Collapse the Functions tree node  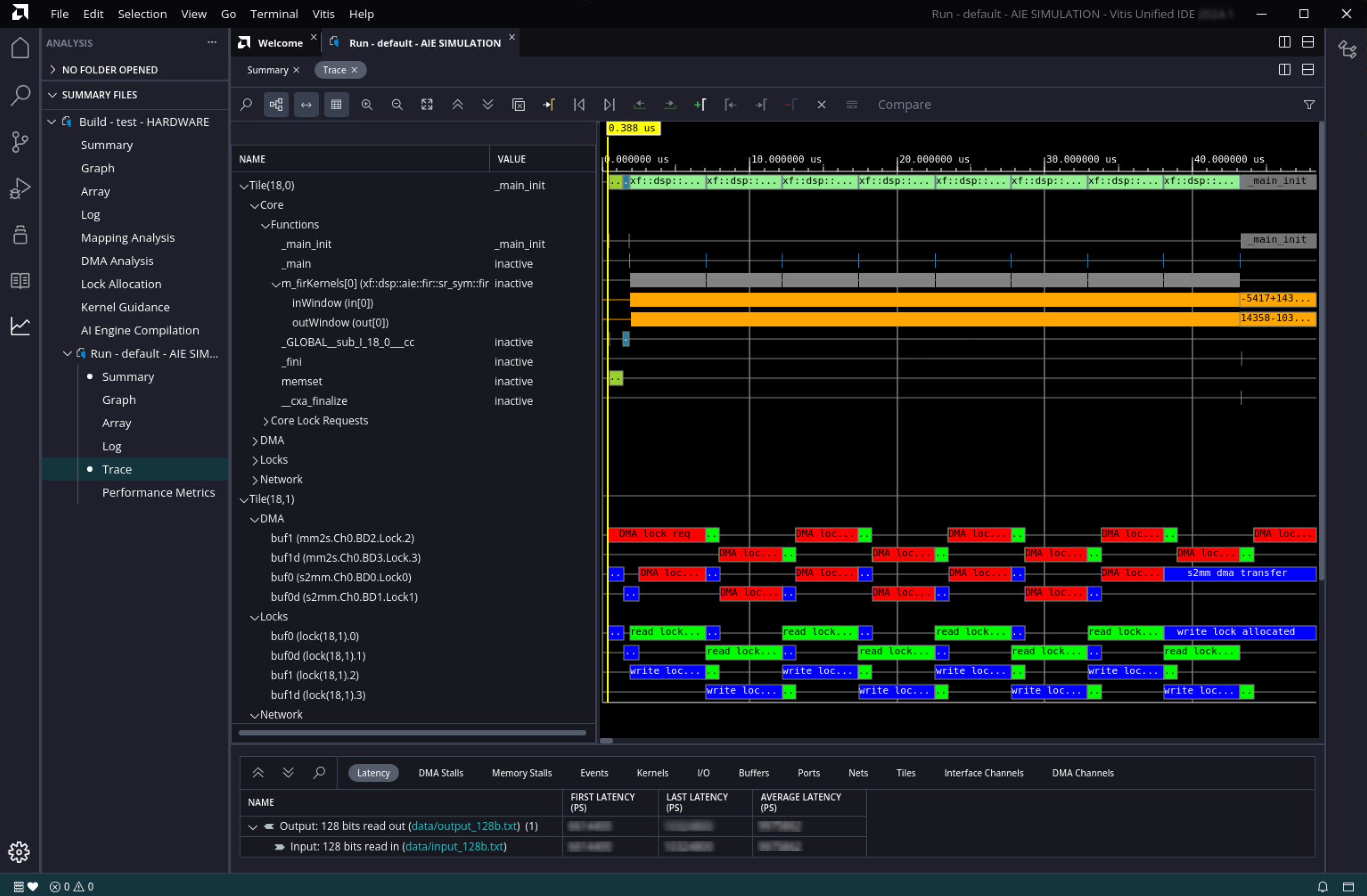tap(265, 225)
